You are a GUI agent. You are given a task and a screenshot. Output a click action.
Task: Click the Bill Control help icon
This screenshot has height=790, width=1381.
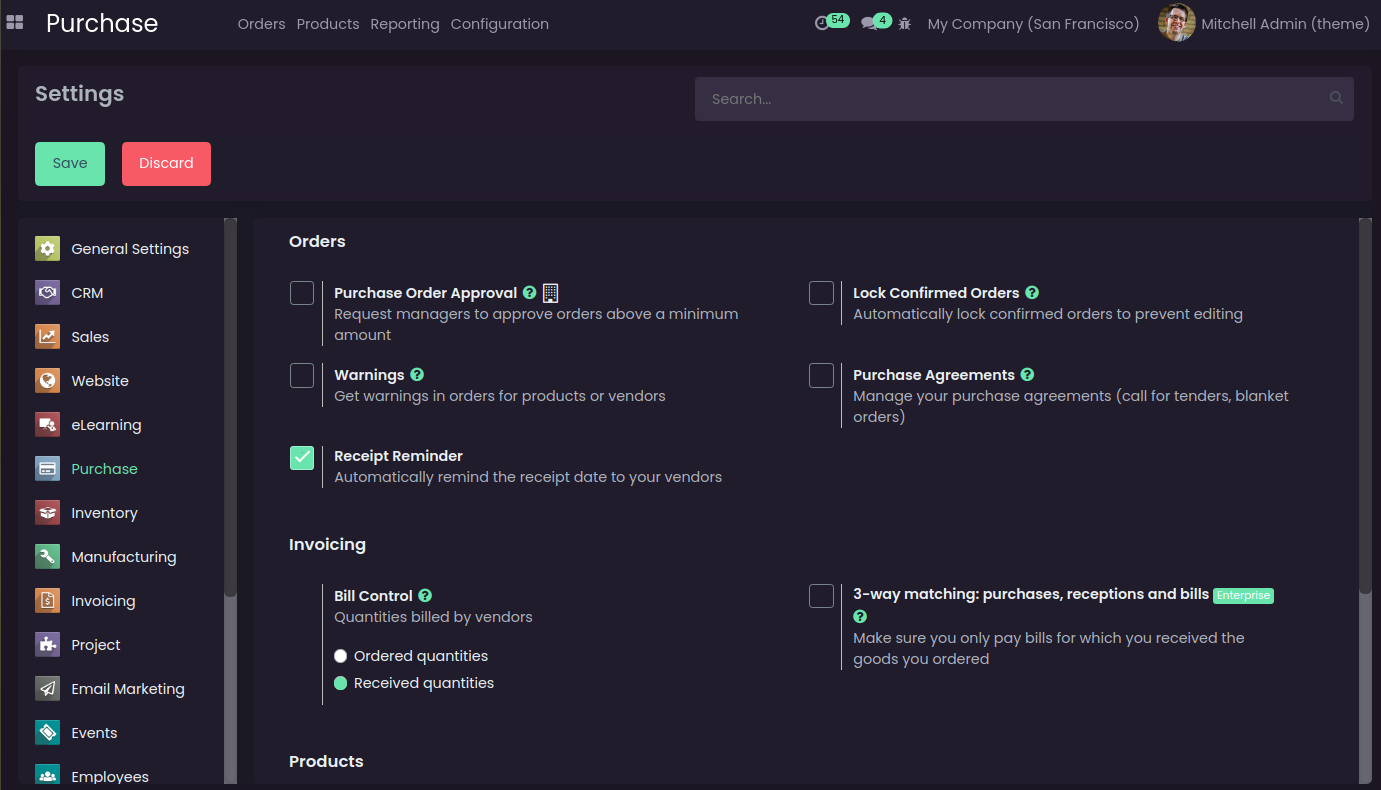tap(425, 595)
